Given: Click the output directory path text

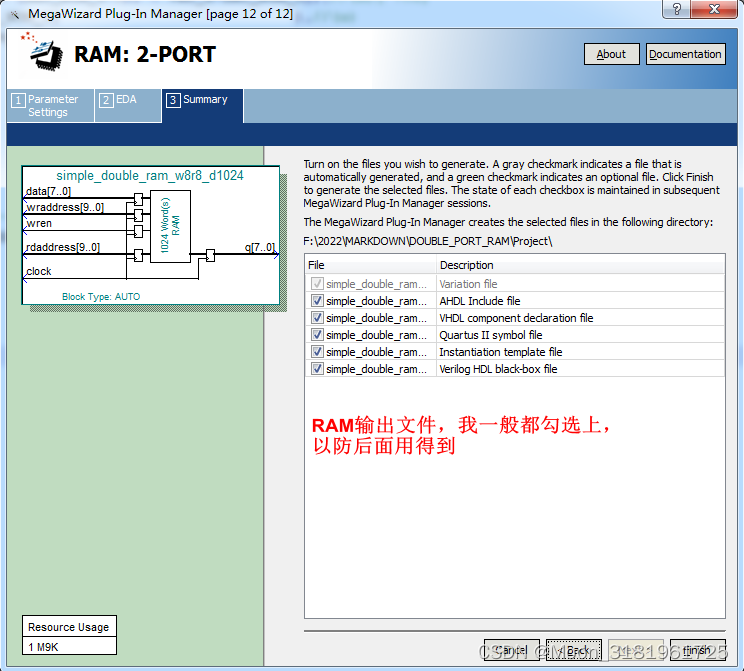Looking at the screenshot, I should pyautogui.click(x=428, y=241).
